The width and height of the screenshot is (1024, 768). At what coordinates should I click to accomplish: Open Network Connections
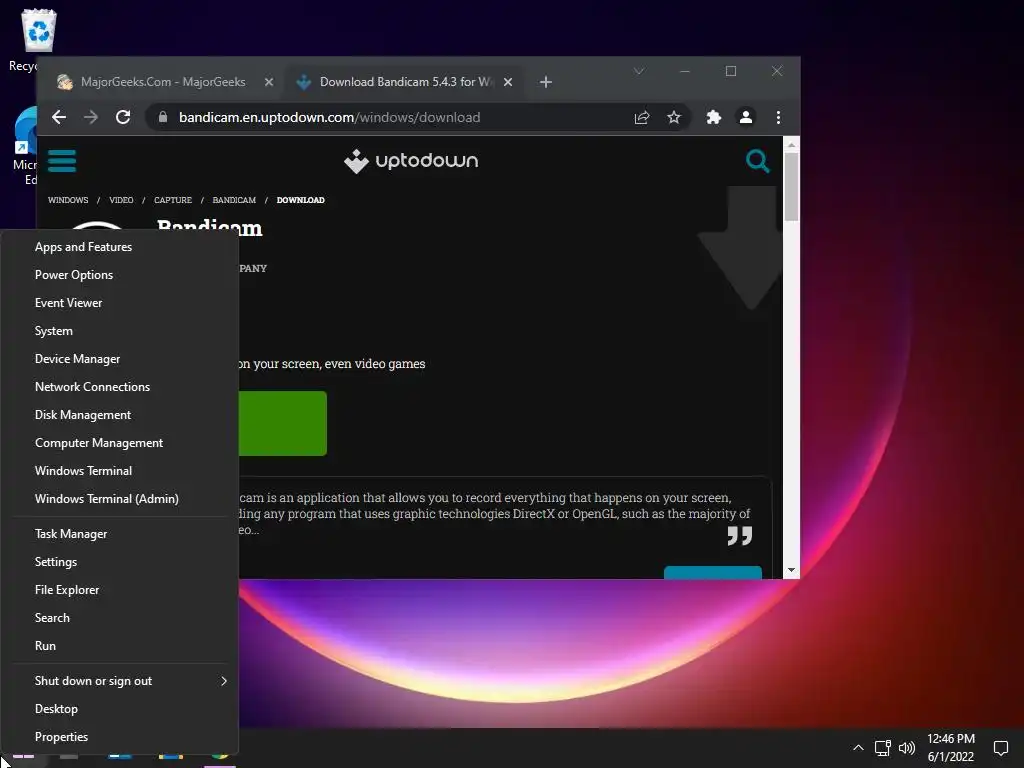[x=120, y=387]
